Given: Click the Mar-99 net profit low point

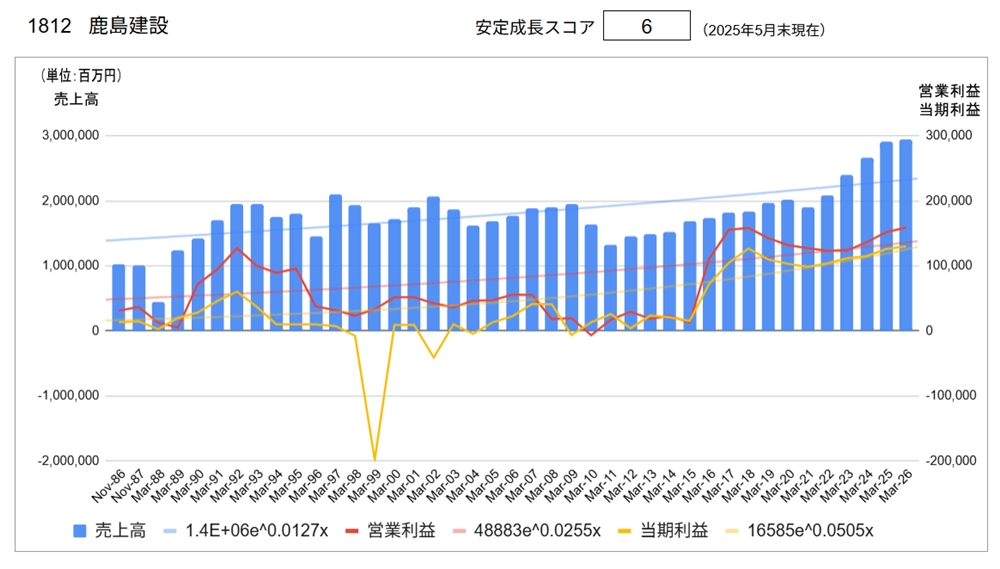Looking at the screenshot, I should [x=374, y=459].
